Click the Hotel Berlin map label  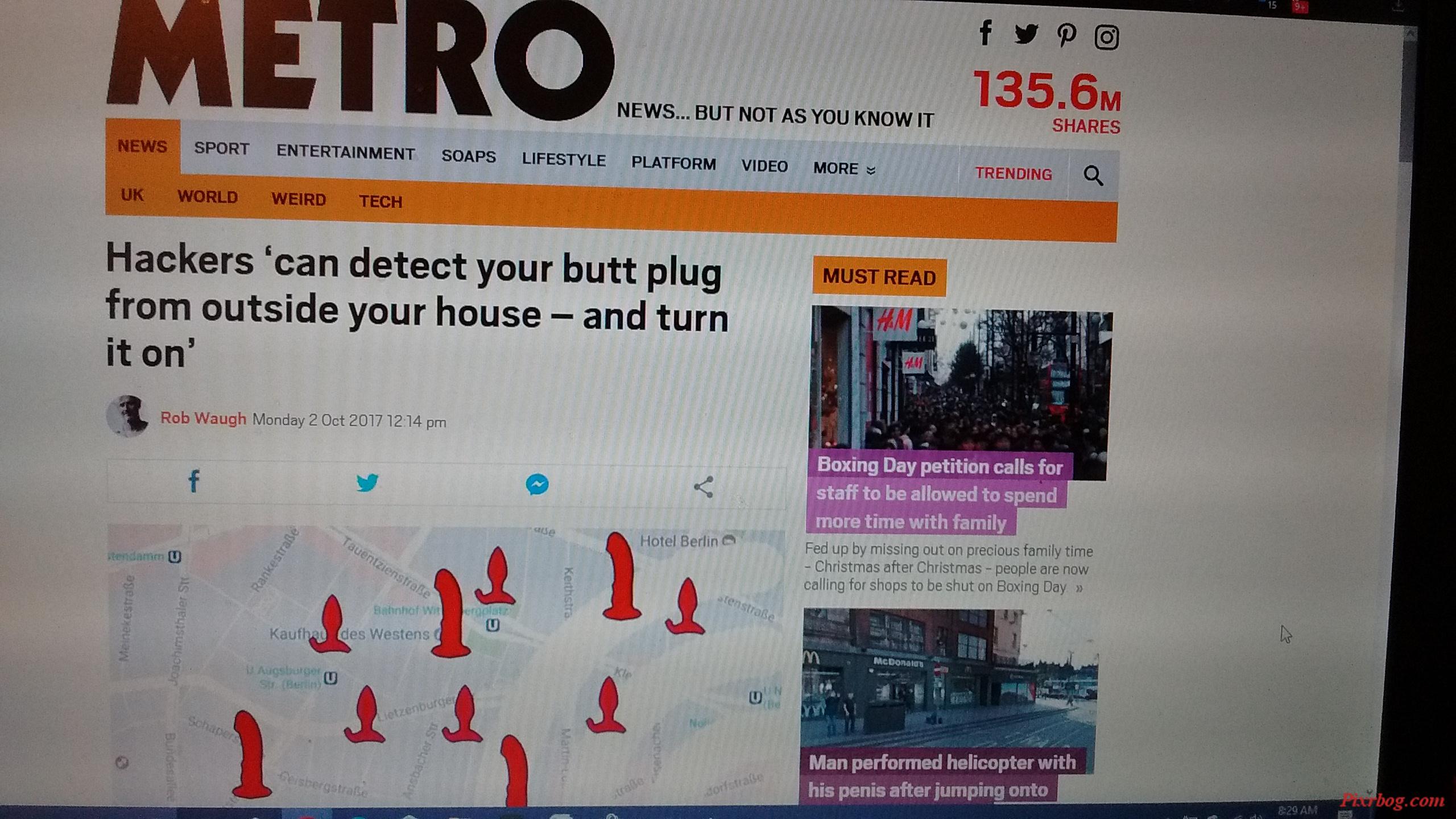(x=679, y=541)
